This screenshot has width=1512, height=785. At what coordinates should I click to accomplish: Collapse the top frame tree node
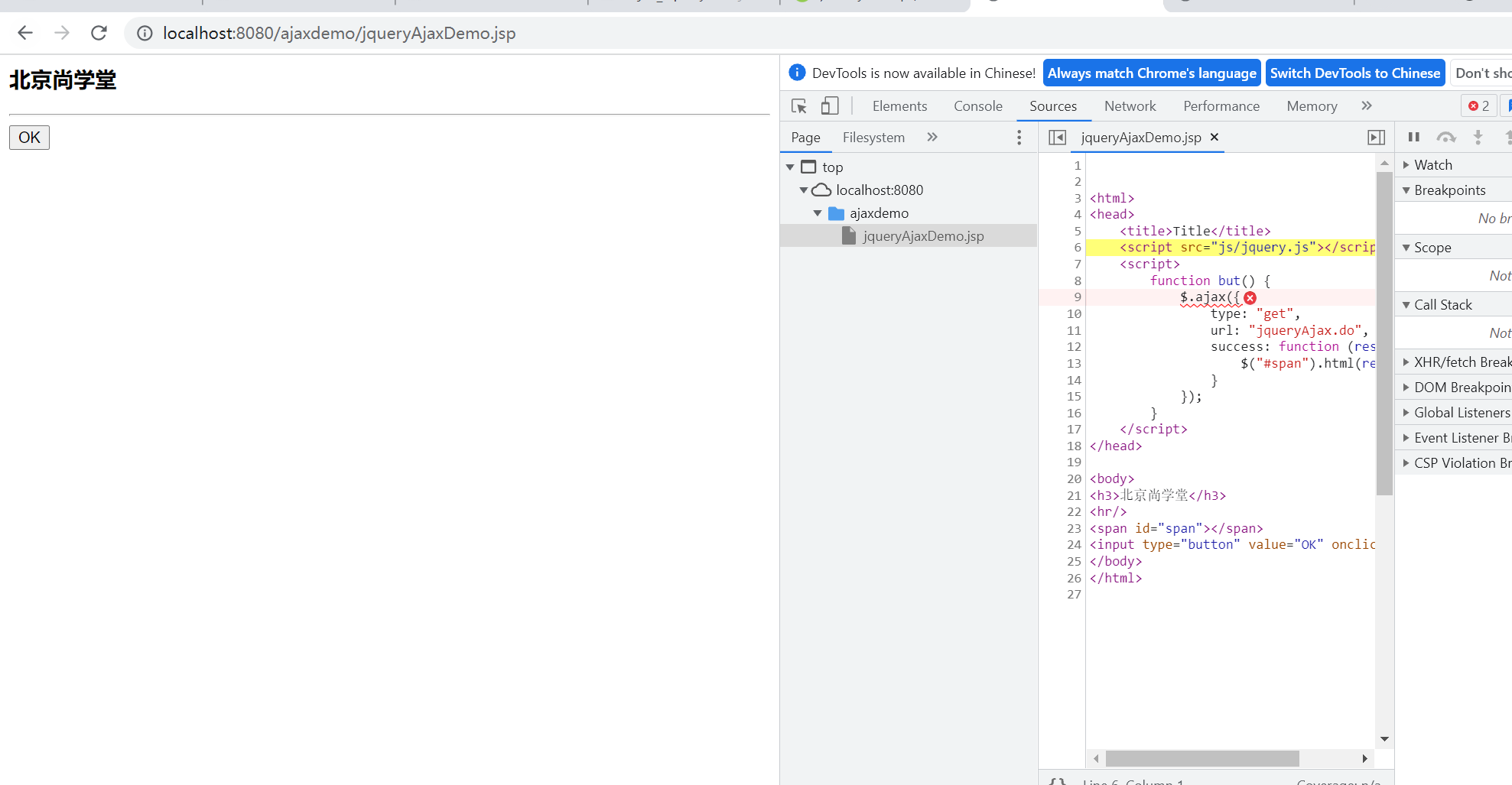coord(790,167)
